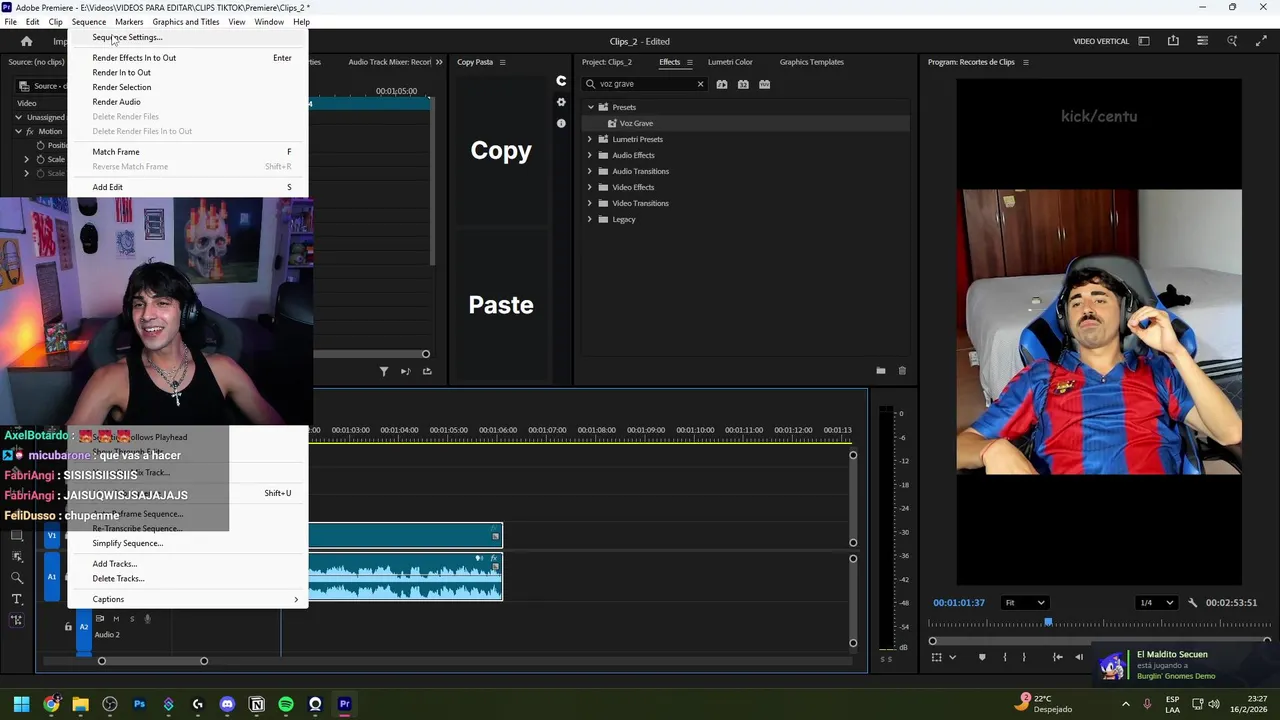The image size is (1280, 720).
Task: Open the Copy Pasta info icon
Action: [561, 123]
